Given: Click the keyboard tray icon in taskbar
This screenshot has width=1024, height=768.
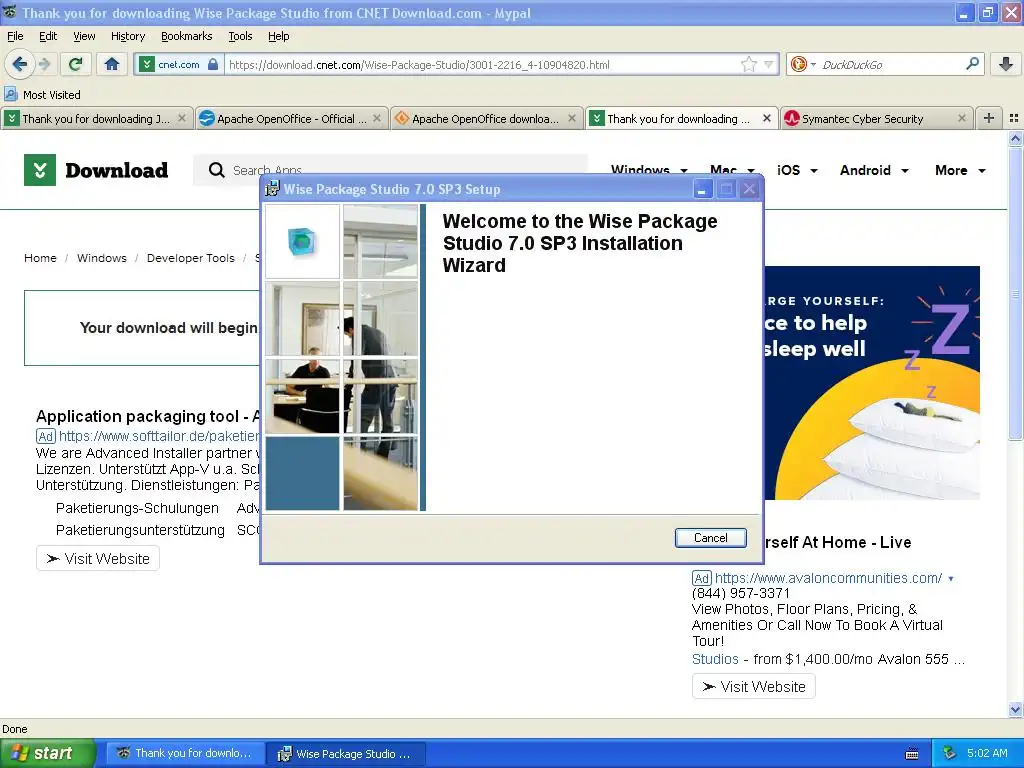Looking at the screenshot, I should [912, 754].
